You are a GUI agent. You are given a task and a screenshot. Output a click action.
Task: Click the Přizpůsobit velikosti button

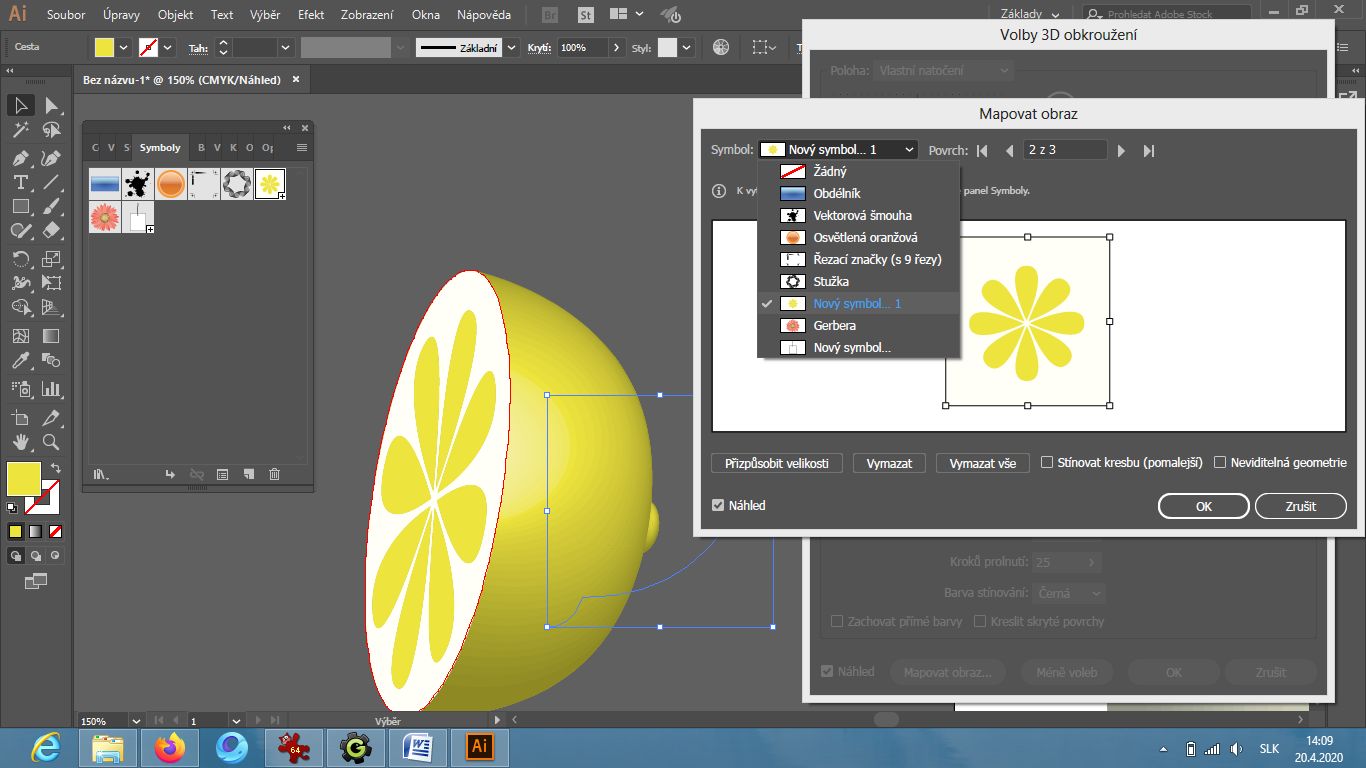click(x=776, y=462)
